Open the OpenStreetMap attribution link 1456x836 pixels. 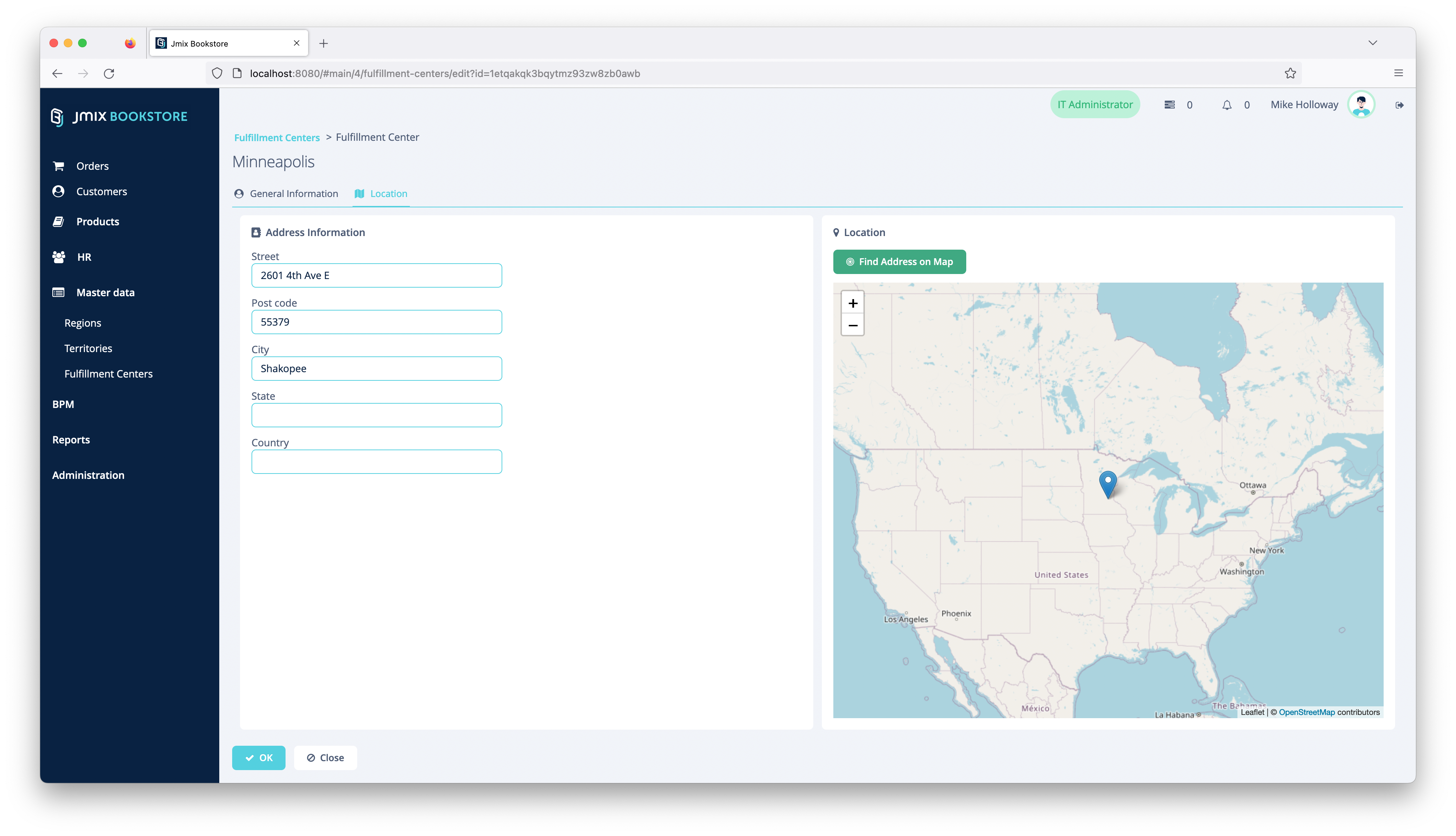click(1306, 712)
